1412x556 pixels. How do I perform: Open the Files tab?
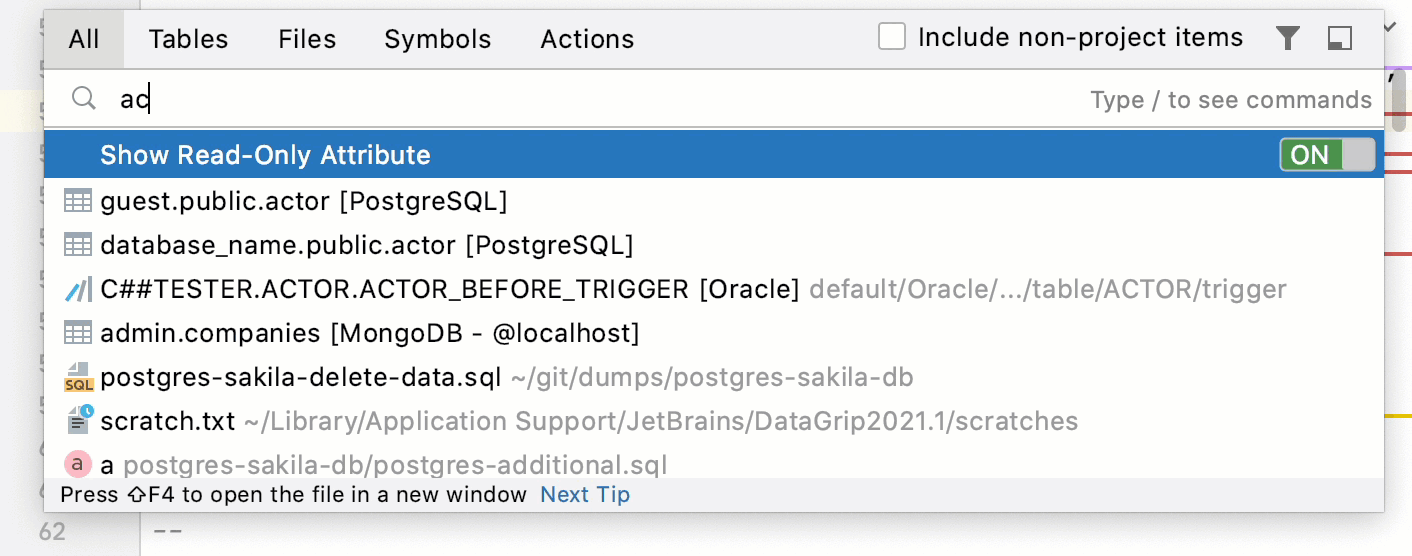307,39
